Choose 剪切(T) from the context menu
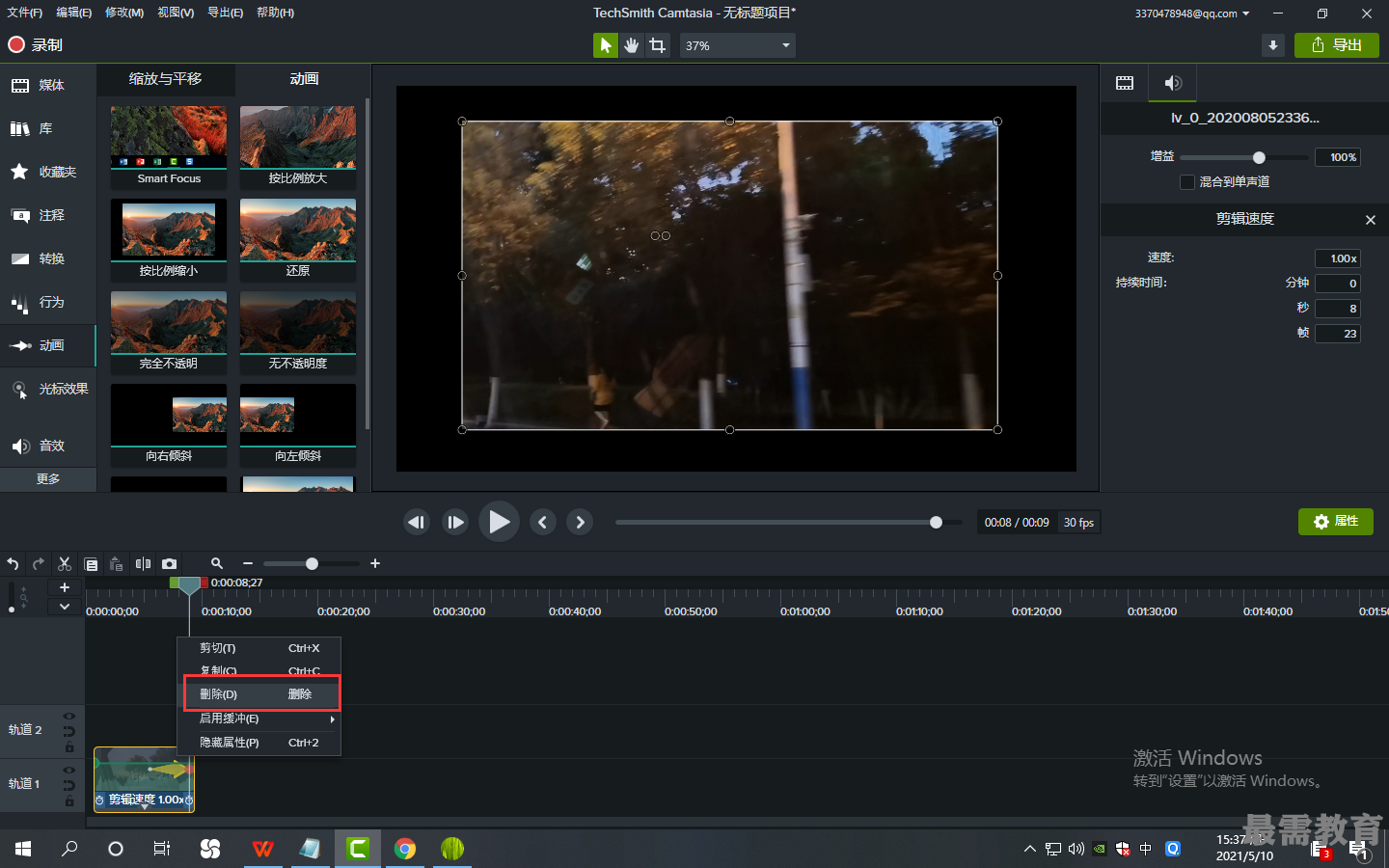The image size is (1389, 868). [259, 648]
